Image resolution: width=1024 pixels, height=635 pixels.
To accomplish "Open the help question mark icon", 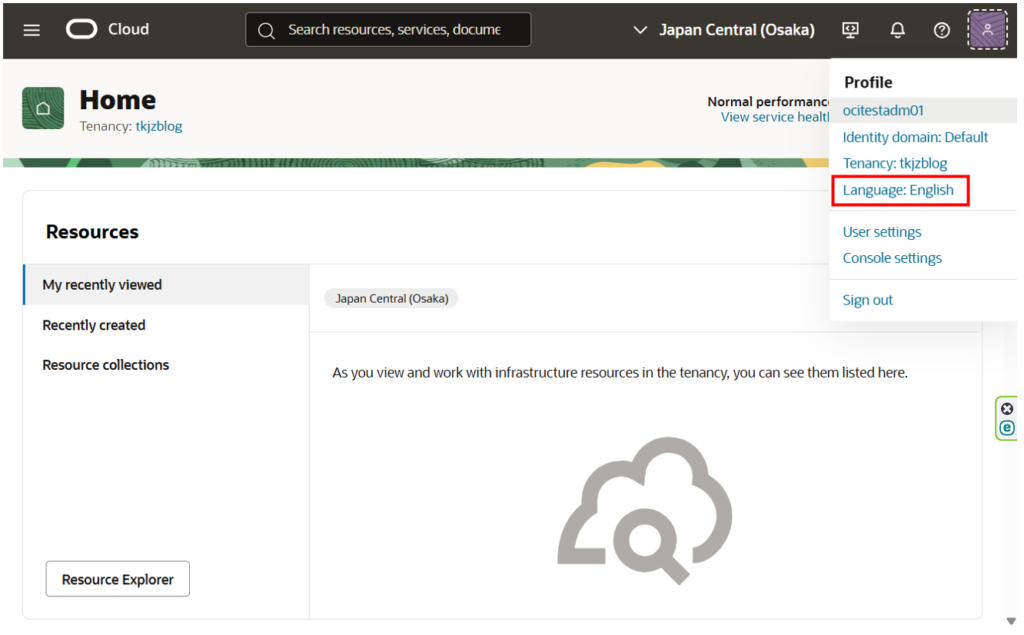I will [x=941, y=30].
